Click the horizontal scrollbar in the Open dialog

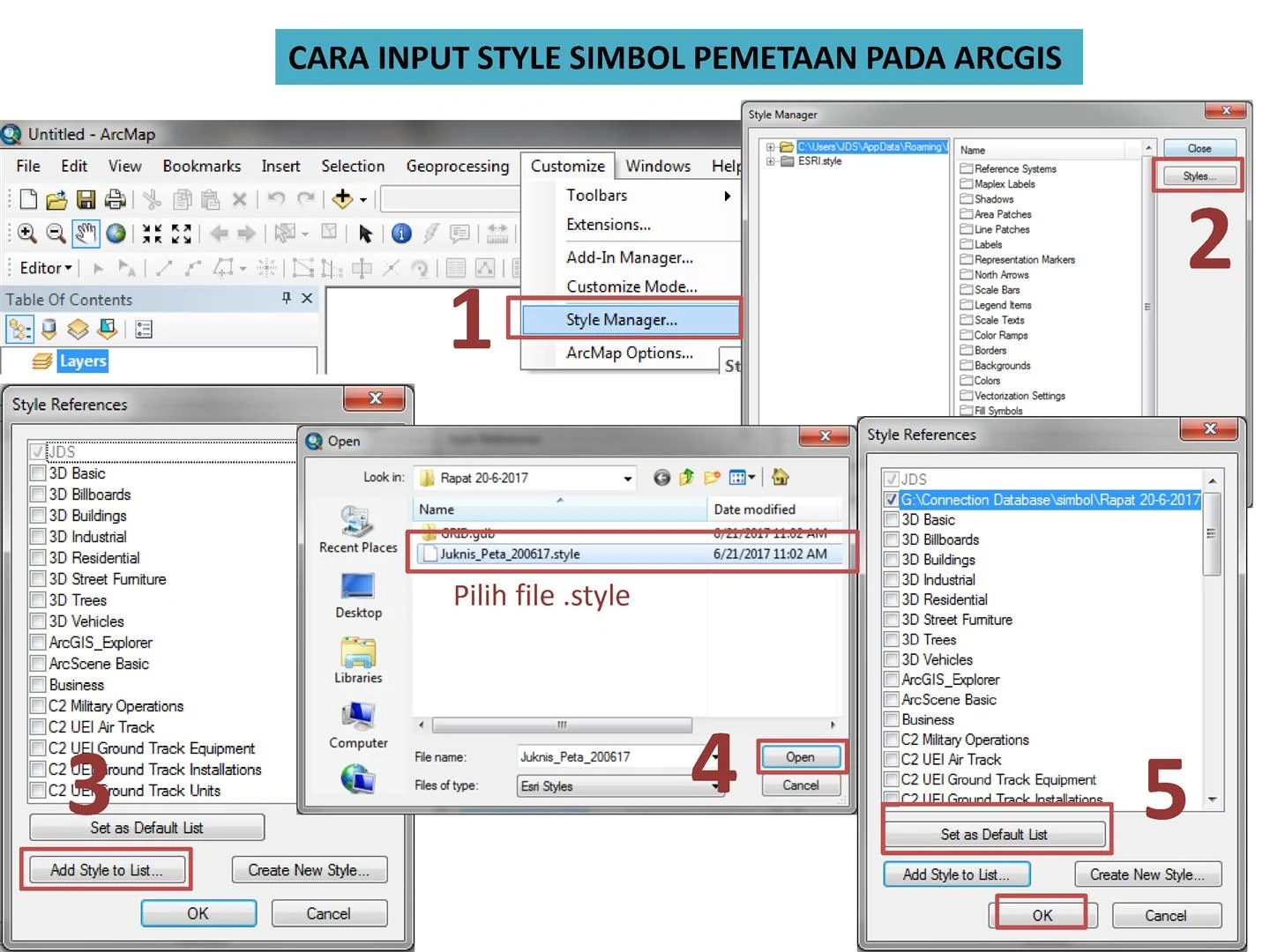[561, 725]
